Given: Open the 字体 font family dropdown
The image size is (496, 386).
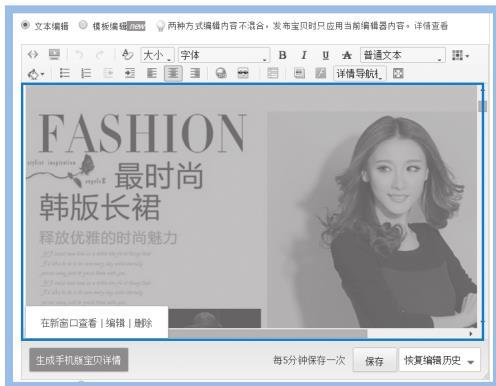Looking at the screenshot, I should click(224, 55).
